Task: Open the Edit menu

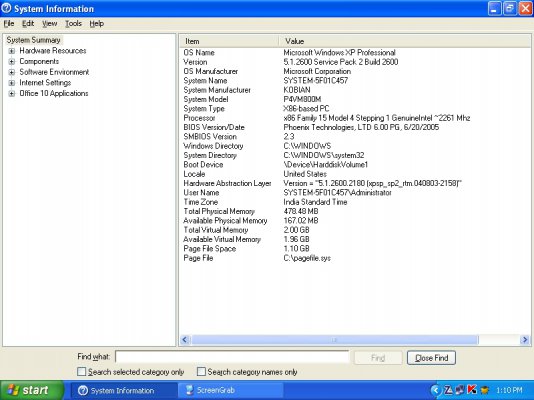Action: coord(28,23)
